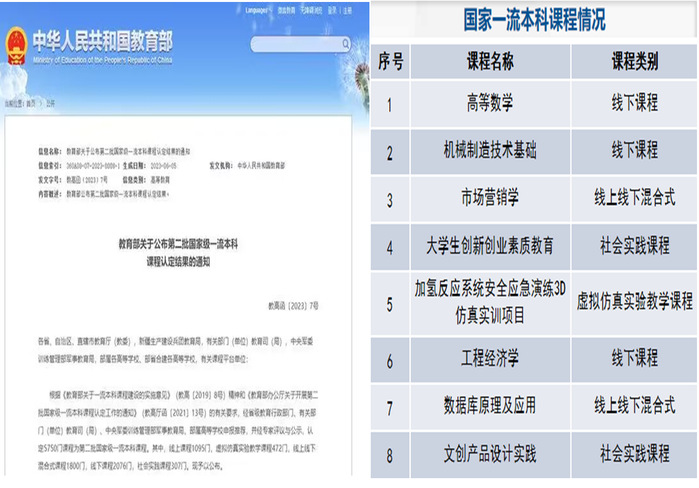
Task: Click the 高等数学 course cell
Action: click(x=490, y=104)
